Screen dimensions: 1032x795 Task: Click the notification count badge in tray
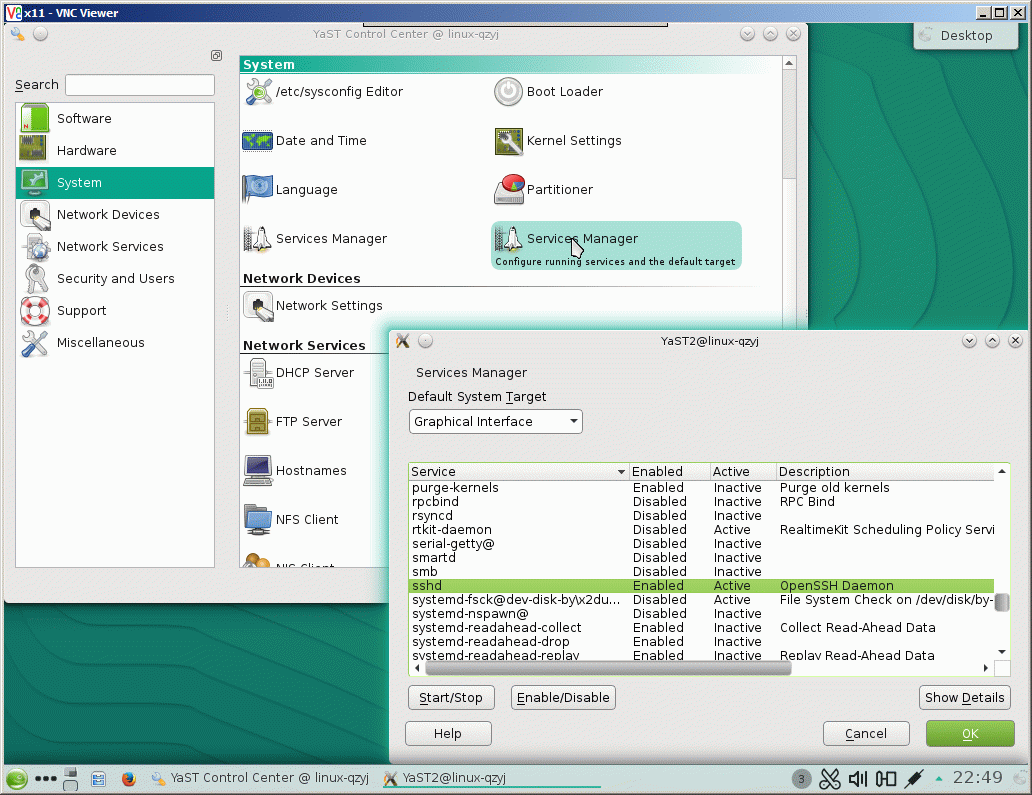pyautogui.click(x=801, y=779)
